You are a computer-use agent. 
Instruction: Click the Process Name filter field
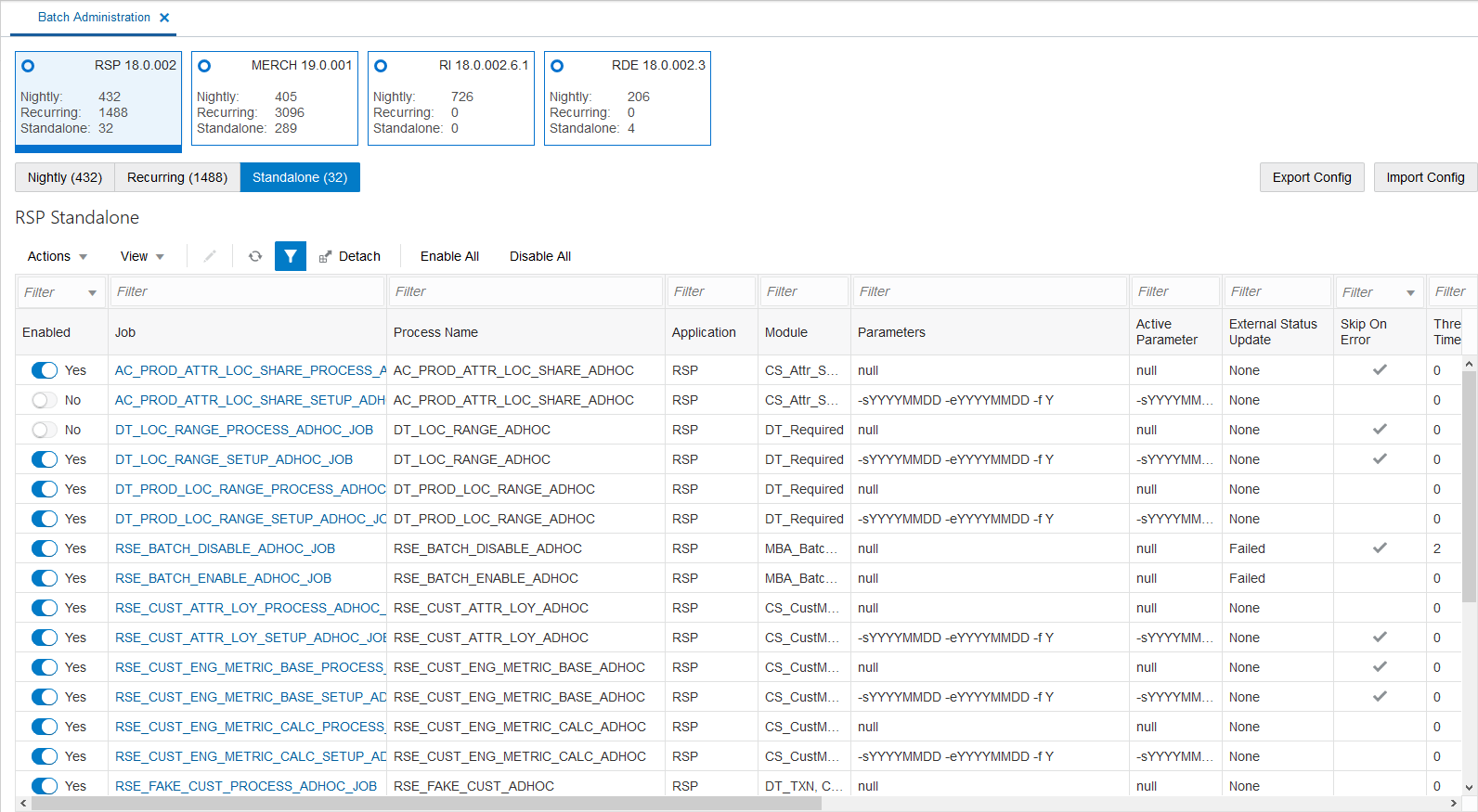click(x=525, y=291)
